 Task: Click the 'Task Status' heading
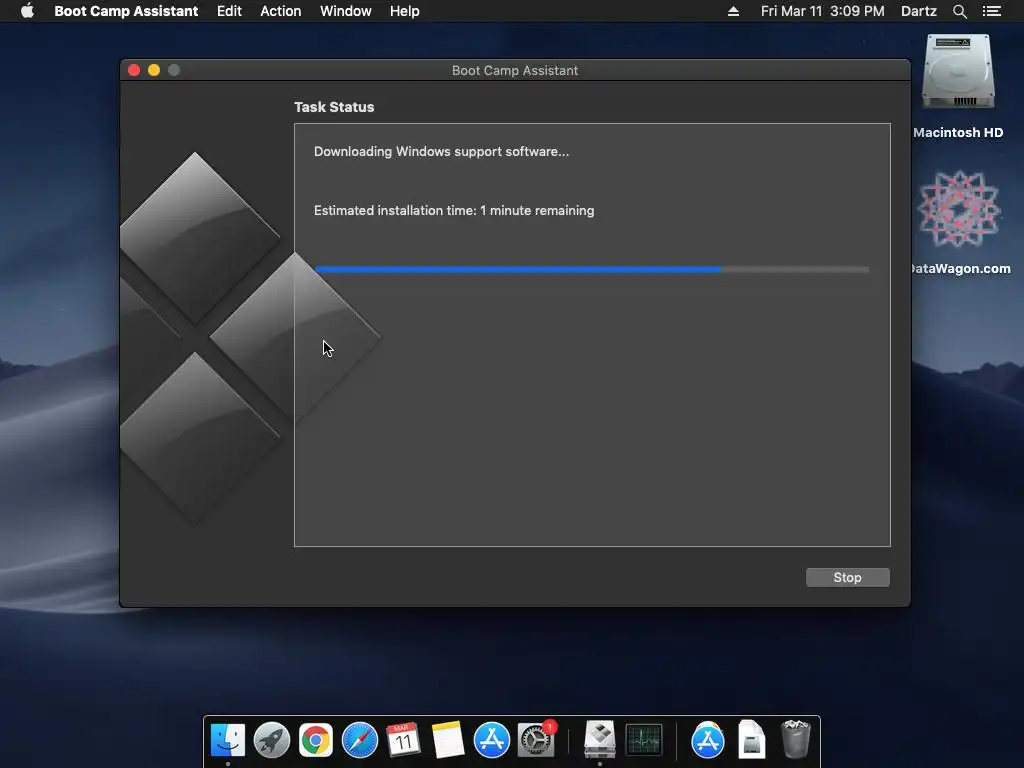[334, 107]
